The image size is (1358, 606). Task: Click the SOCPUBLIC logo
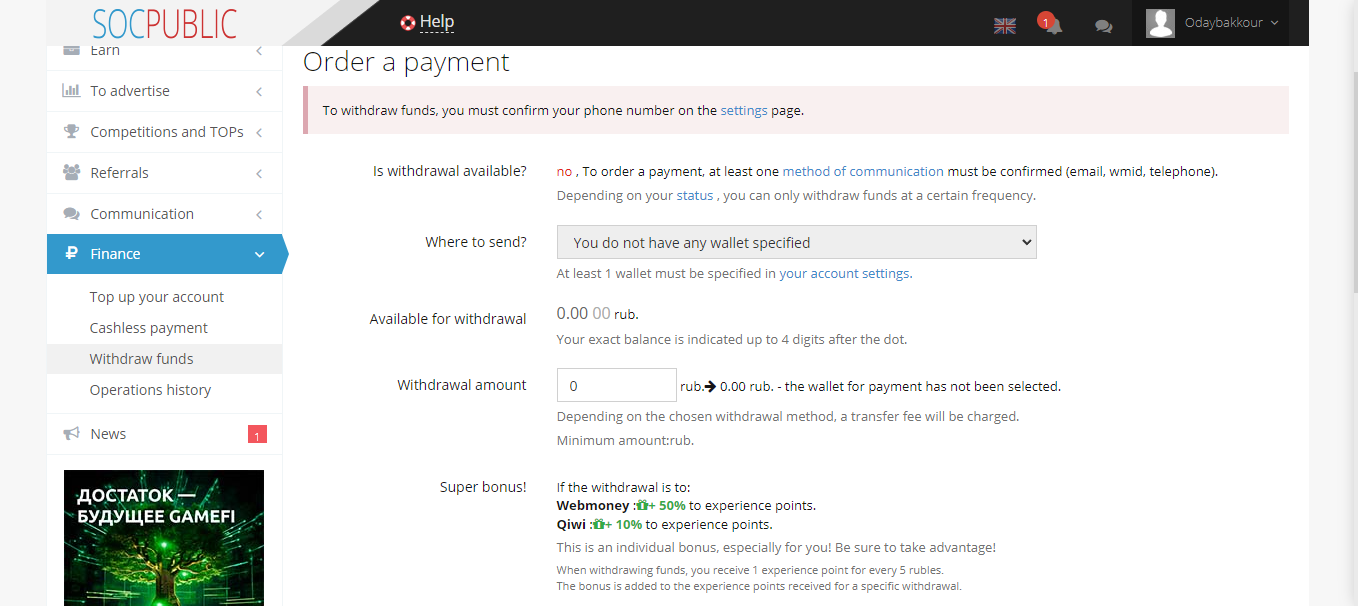coord(165,24)
